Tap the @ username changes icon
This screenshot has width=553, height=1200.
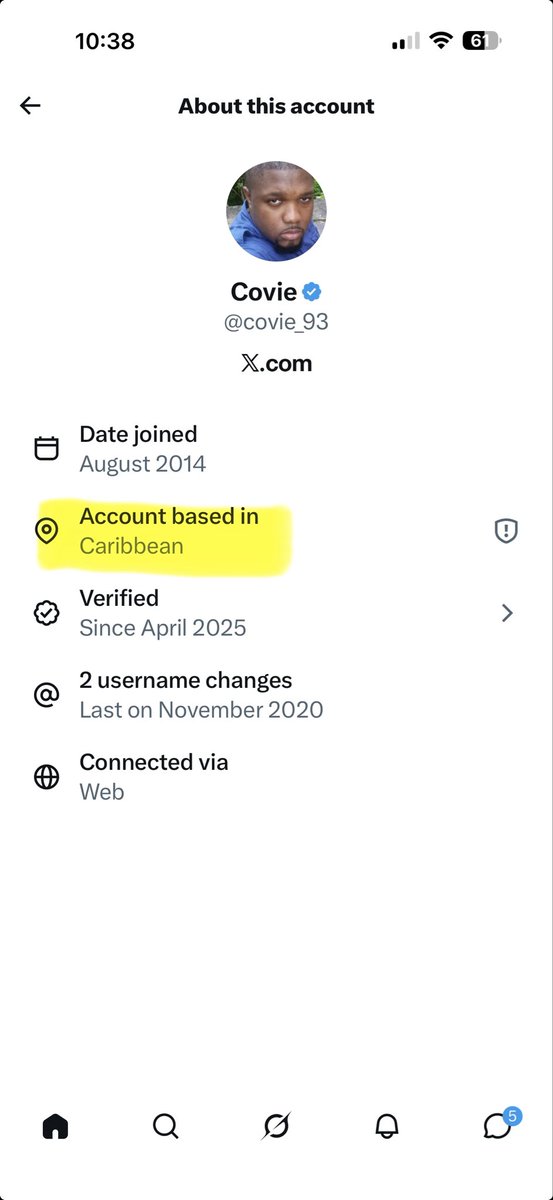tap(47, 695)
